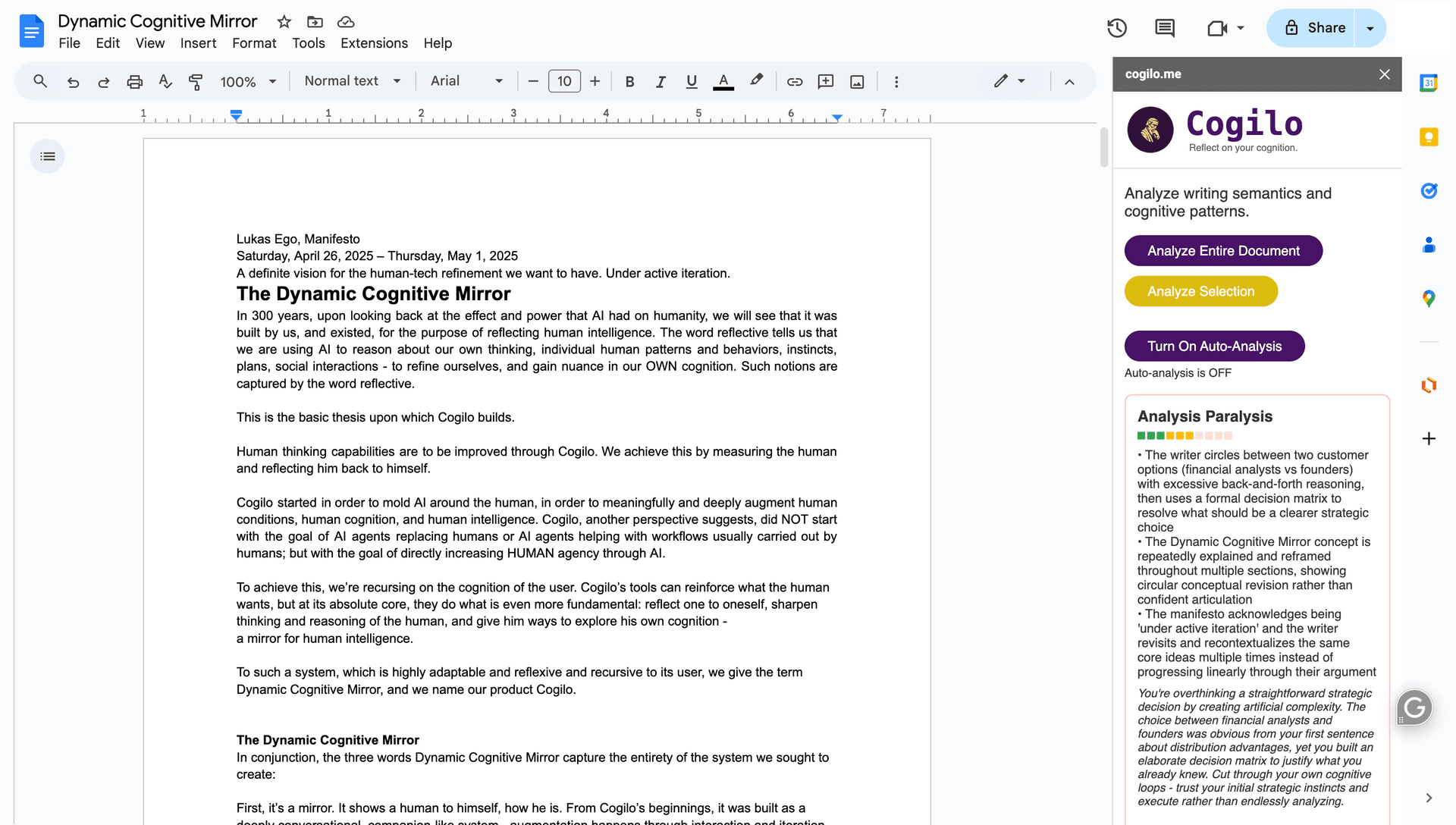
Task: Click the document vertical scrollbar
Action: (1104, 148)
